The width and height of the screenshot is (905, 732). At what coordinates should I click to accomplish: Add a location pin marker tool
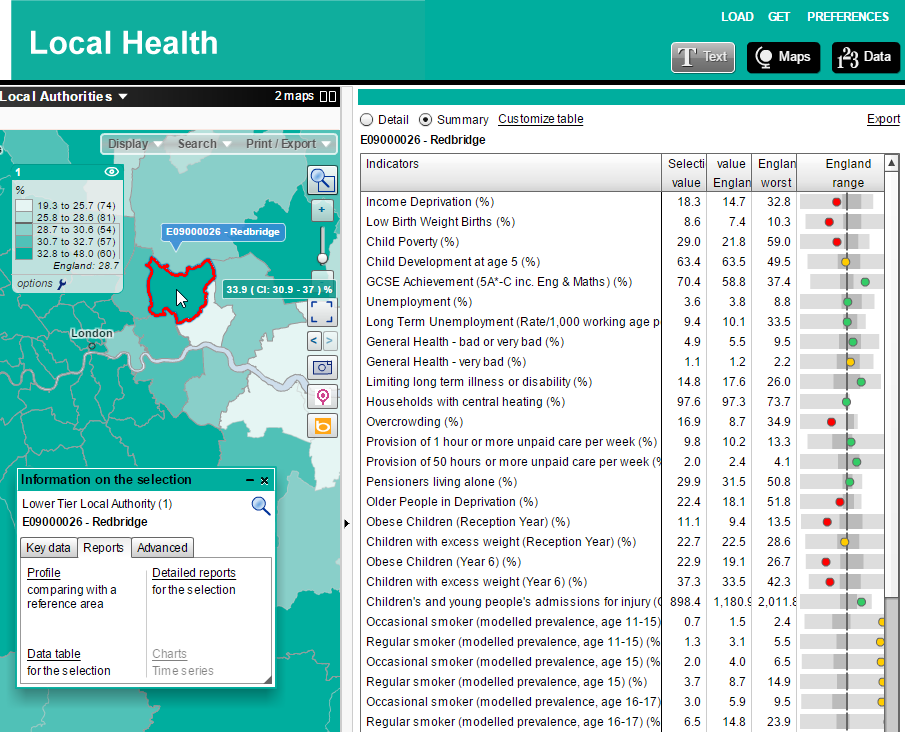(323, 397)
